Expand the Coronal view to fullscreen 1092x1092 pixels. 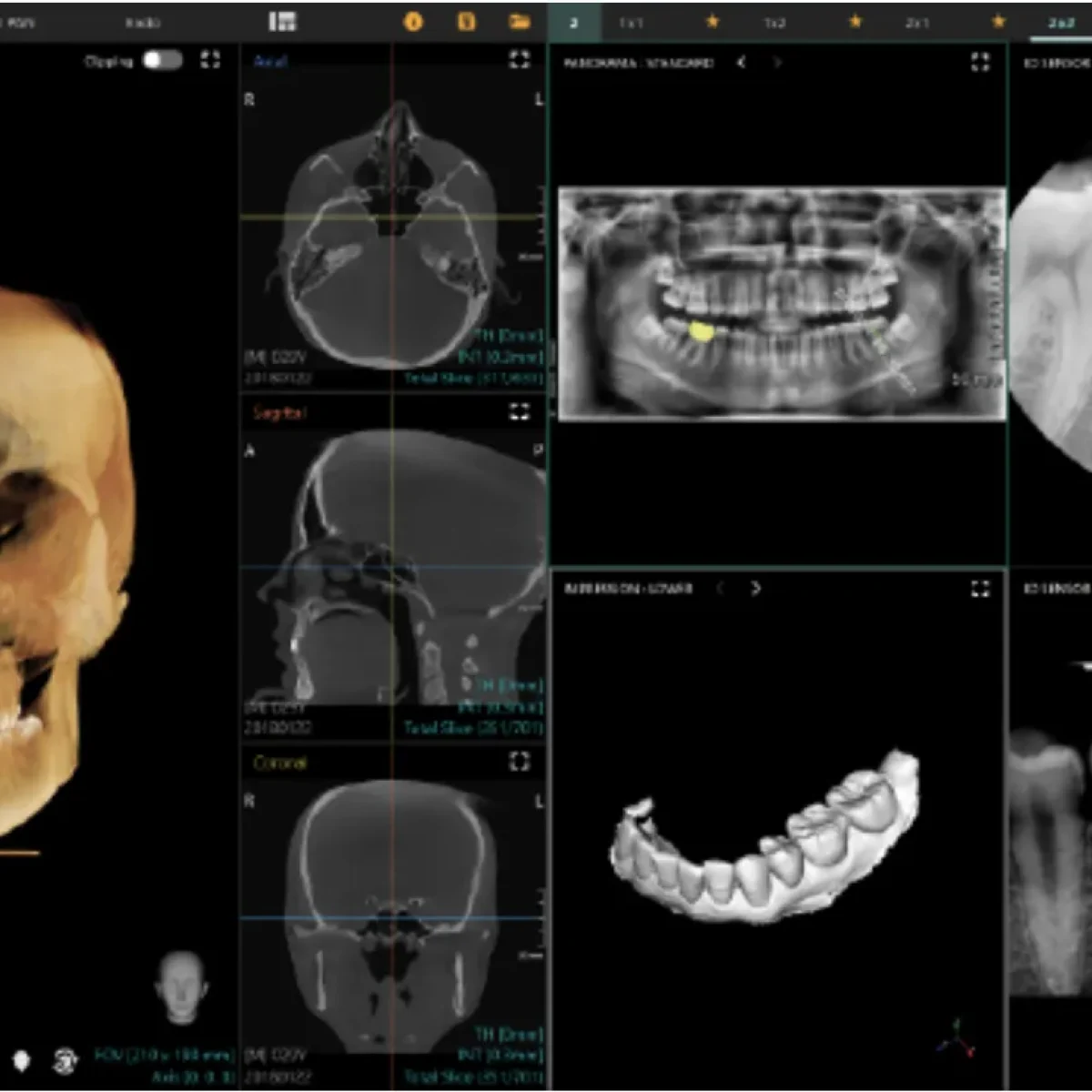click(x=519, y=761)
